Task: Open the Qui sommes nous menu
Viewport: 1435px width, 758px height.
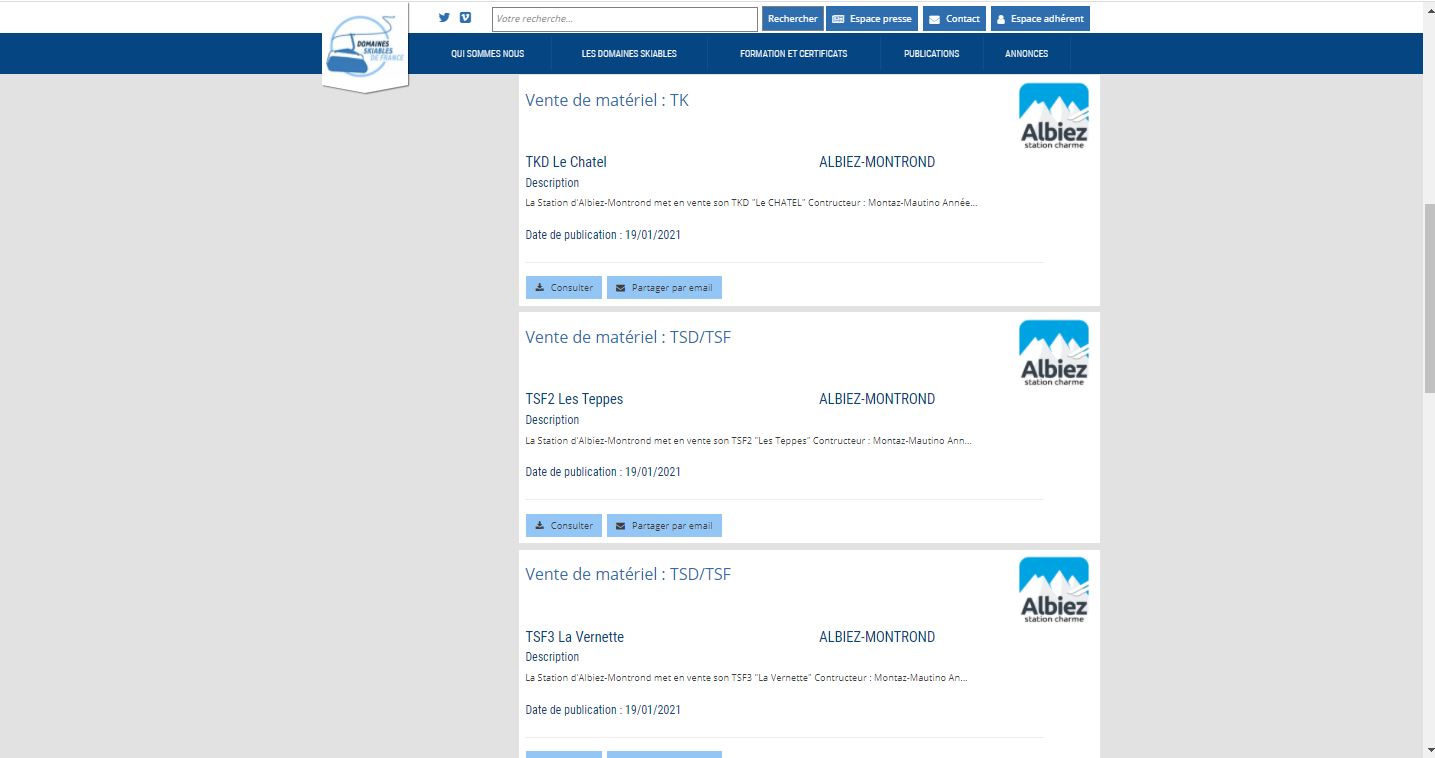Action: (x=487, y=54)
